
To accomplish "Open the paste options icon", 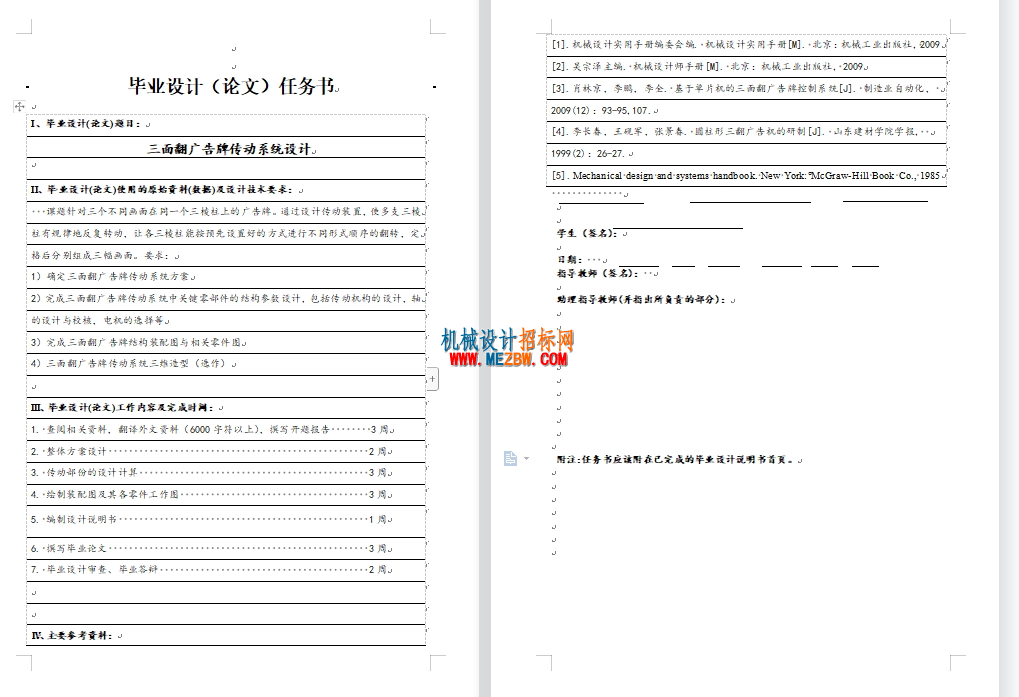I will tap(511, 459).
